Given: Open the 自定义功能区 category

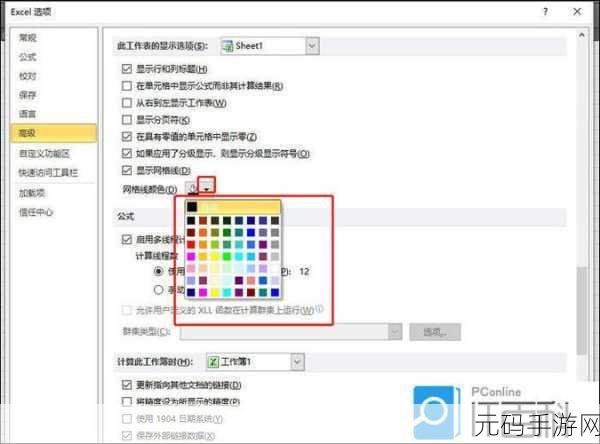Looking at the screenshot, I should 44,153.
